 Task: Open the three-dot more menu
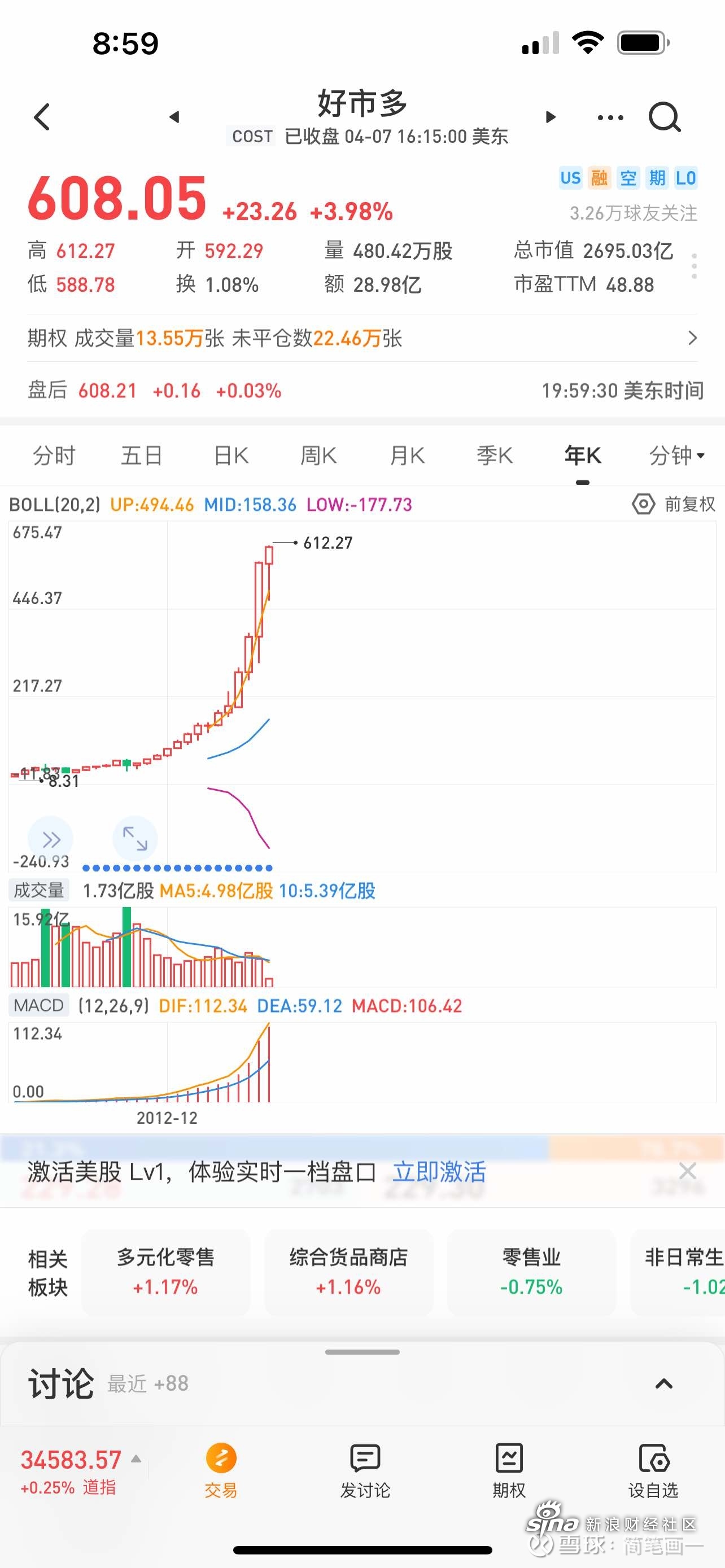point(610,117)
